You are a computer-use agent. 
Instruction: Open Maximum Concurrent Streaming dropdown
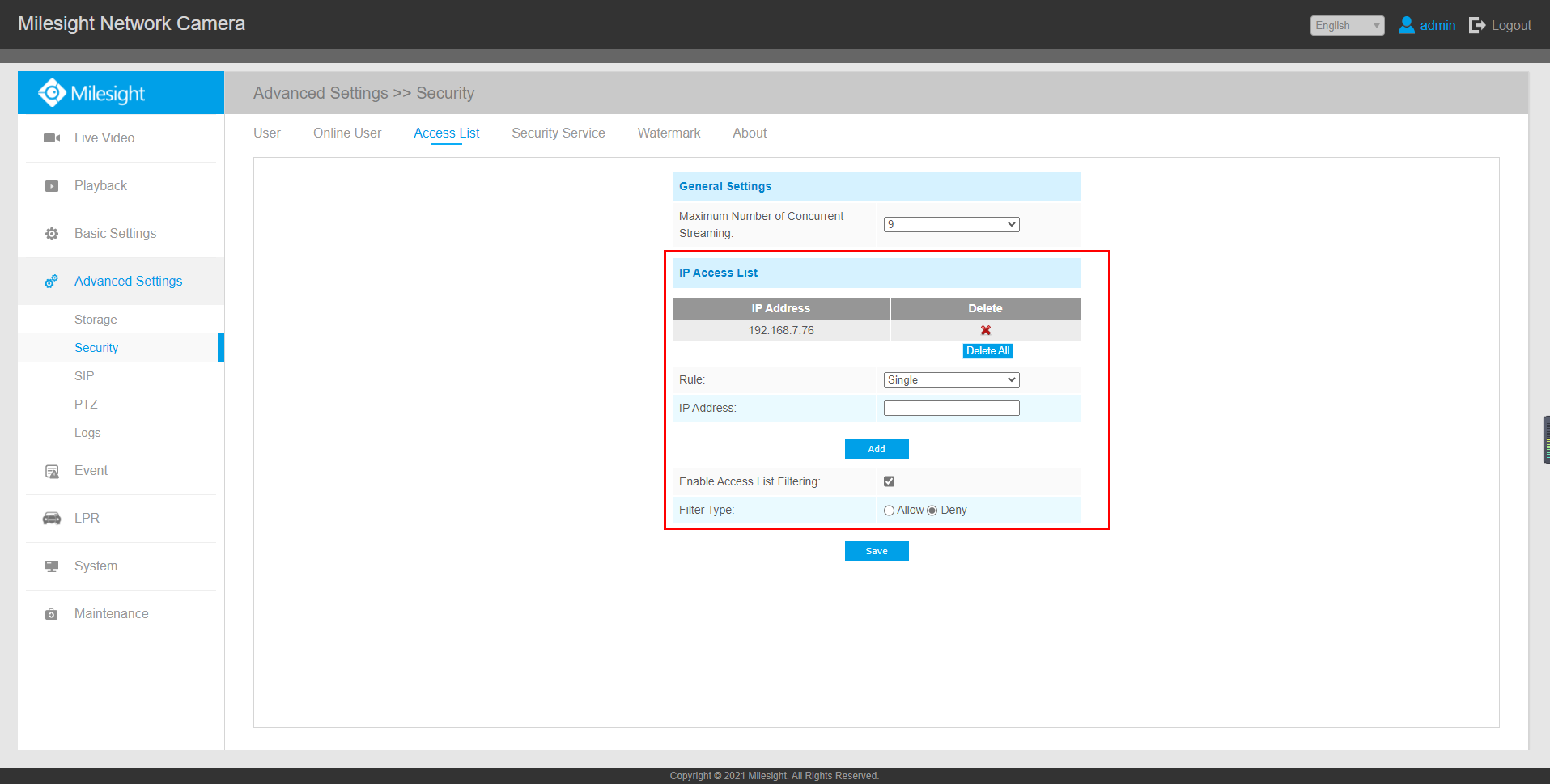951,224
